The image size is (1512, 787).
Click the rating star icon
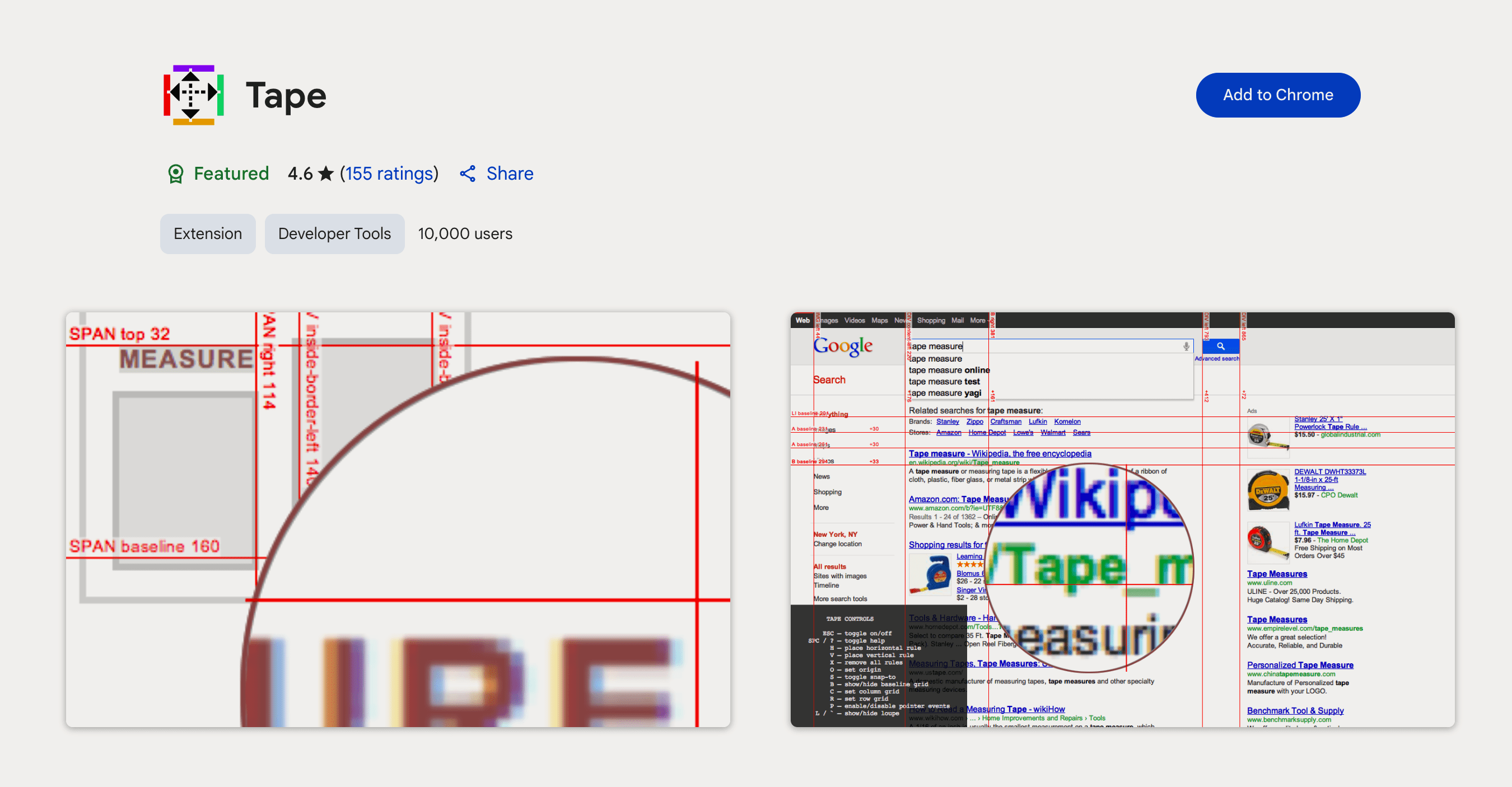pos(326,174)
